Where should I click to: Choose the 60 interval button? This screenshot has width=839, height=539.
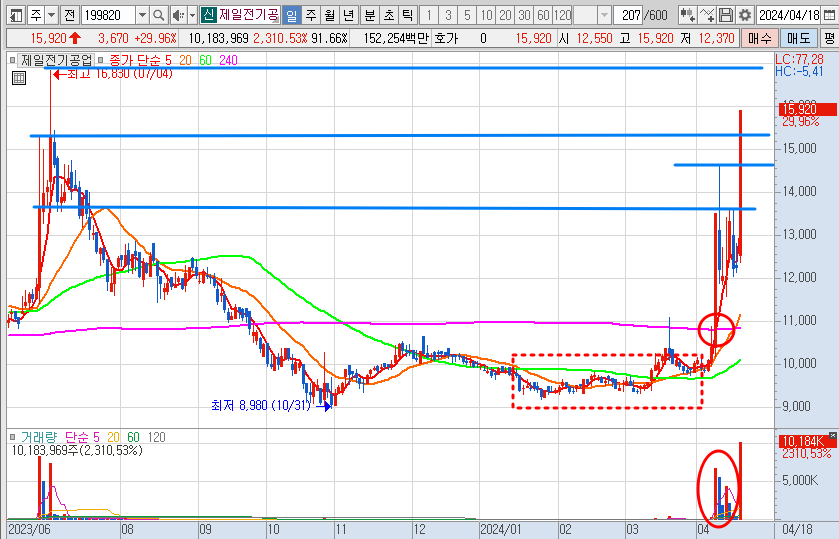pos(543,15)
